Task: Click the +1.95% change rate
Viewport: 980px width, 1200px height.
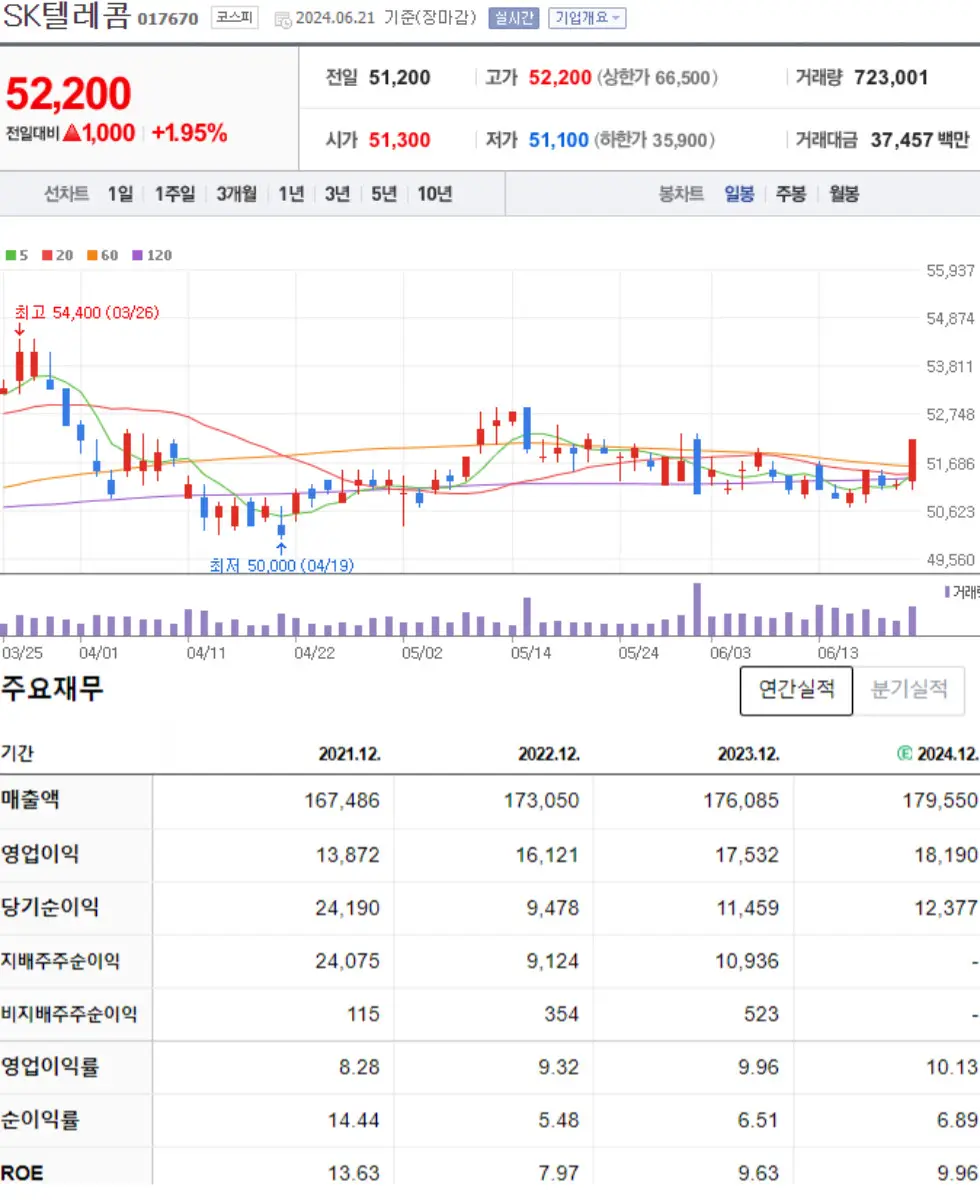Action: tap(190, 133)
